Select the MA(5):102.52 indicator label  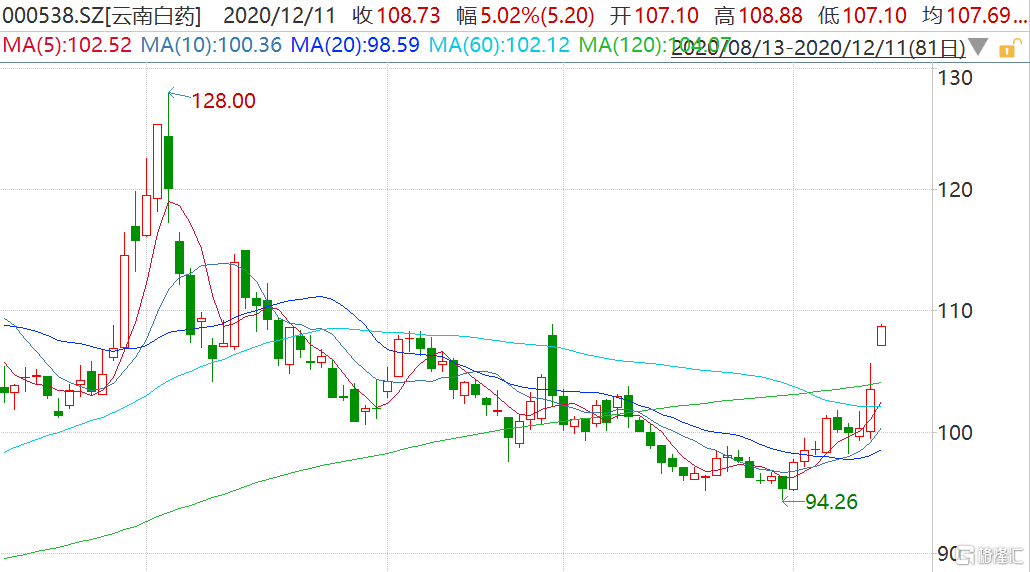click(67, 45)
